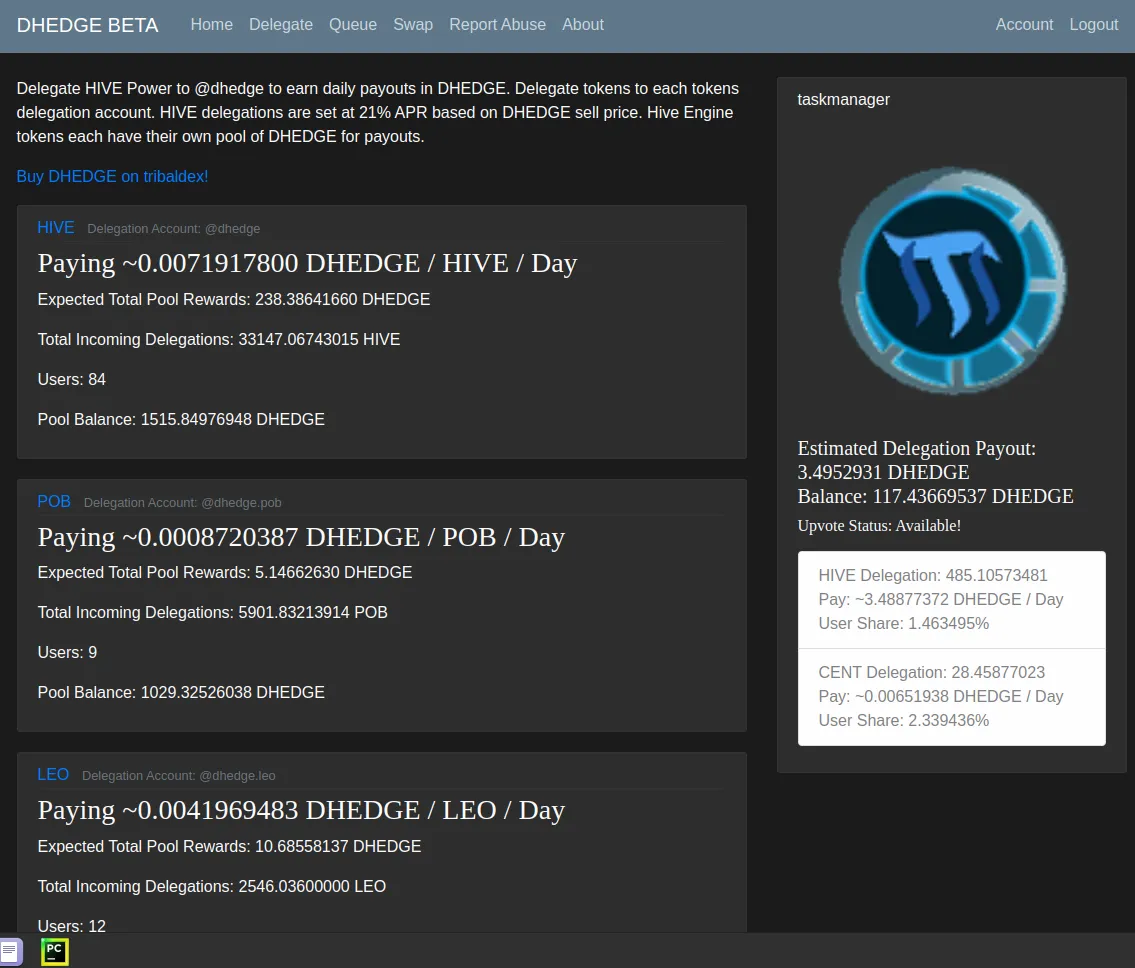Click Expected Total Pool Rewards 238.38641660 DHEDGE
The image size is (1135, 968).
[x=234, y=300]
